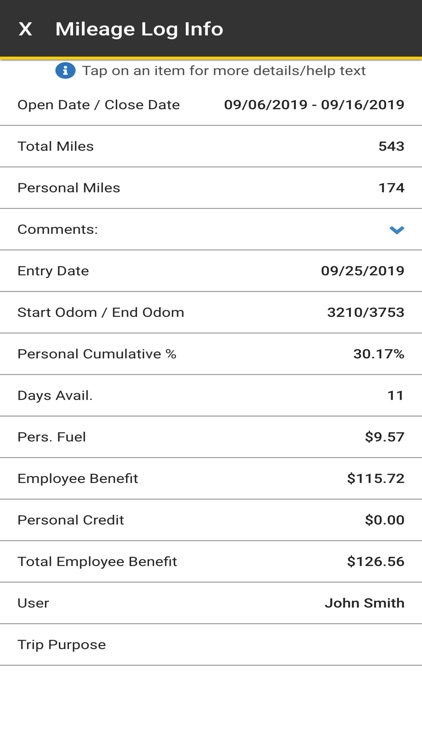
Task: Select the Total Miles item
Action: click(x=211, y=146)
